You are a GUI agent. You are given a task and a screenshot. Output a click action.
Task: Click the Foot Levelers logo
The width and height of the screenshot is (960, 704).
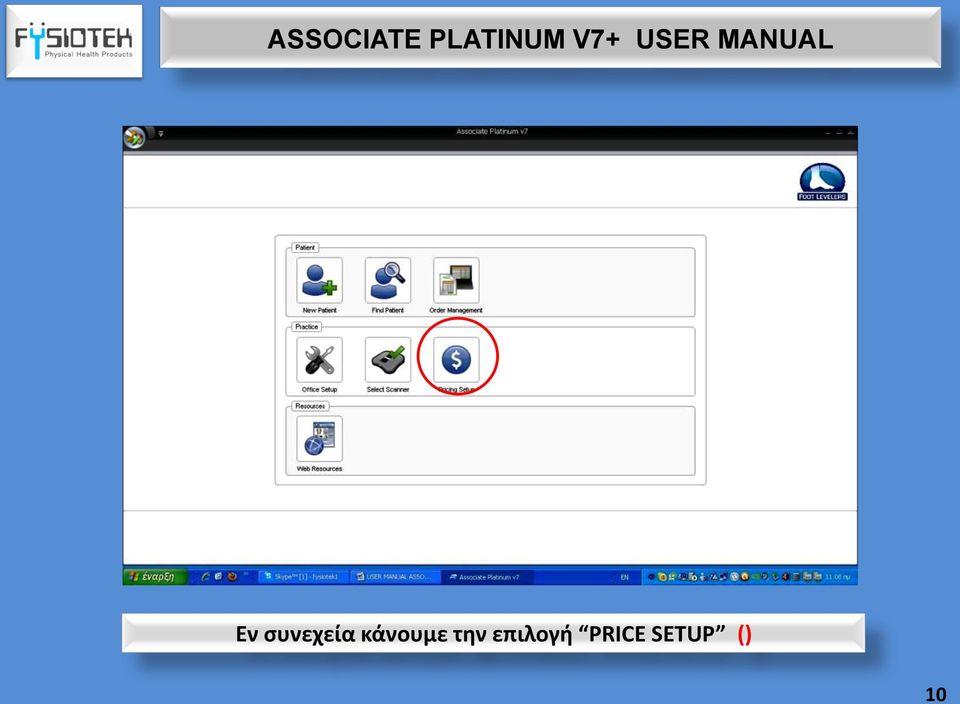pos(822,182)
